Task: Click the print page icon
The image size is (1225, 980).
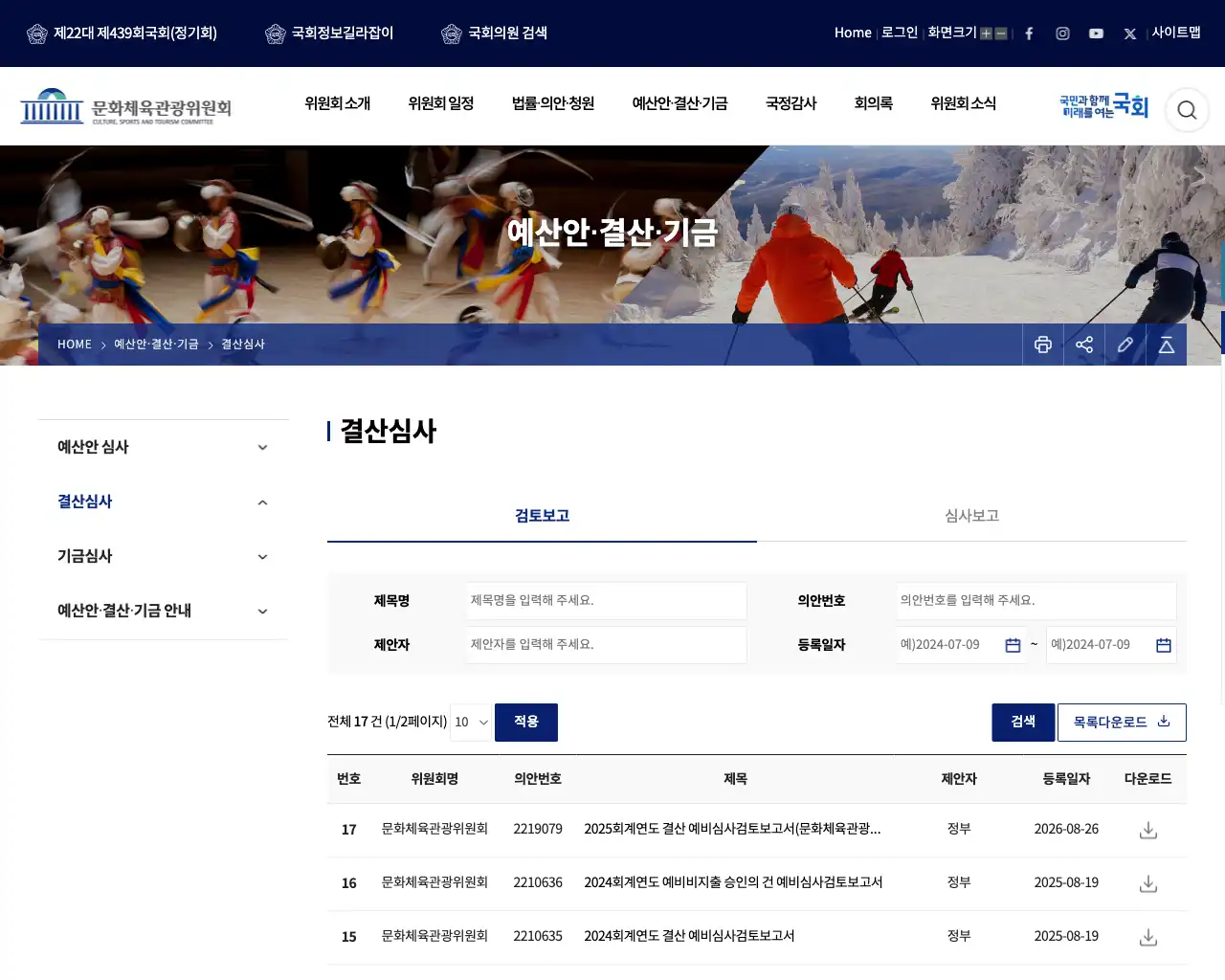Action: (x=1043, y=345)
